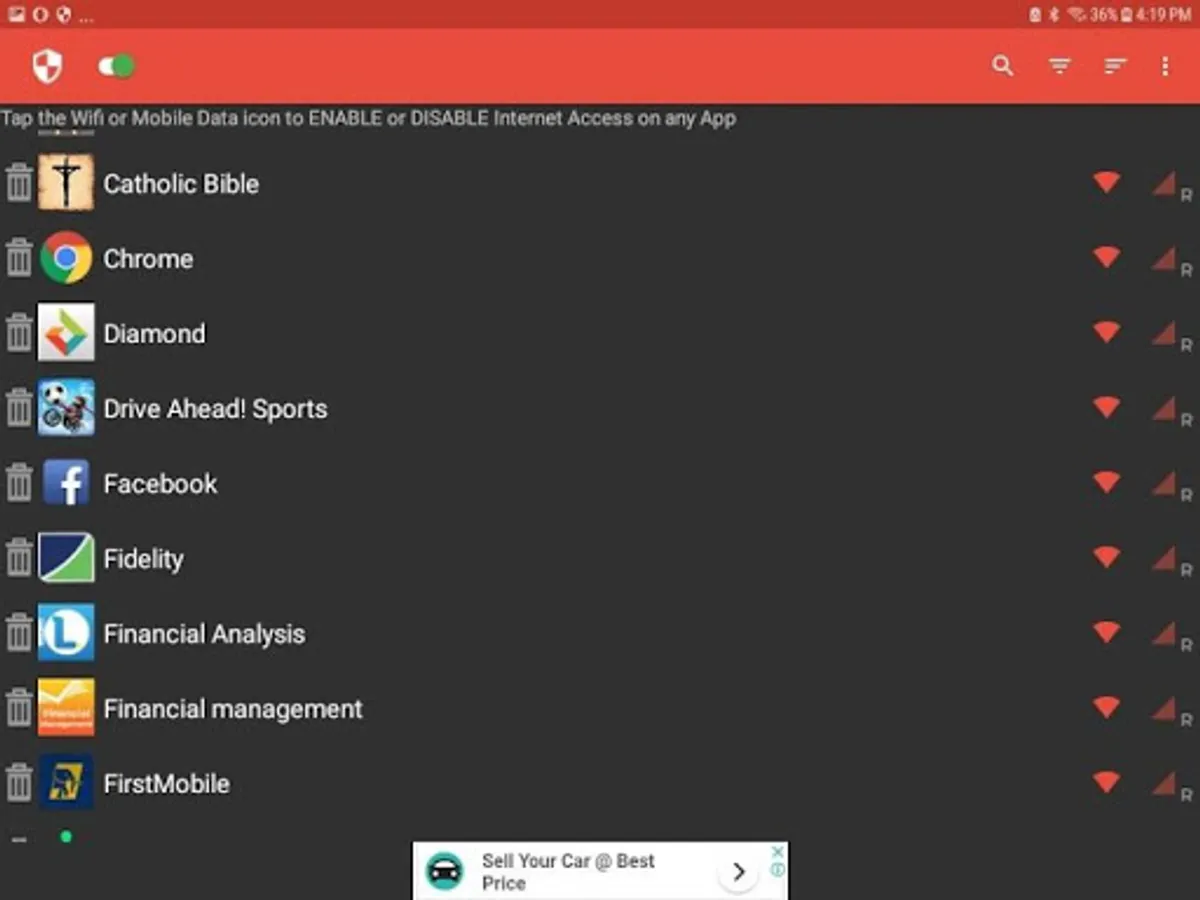Delete Drive Ahead! Sports via trash icon
The image size is (1200, 900).
(19, 408)
